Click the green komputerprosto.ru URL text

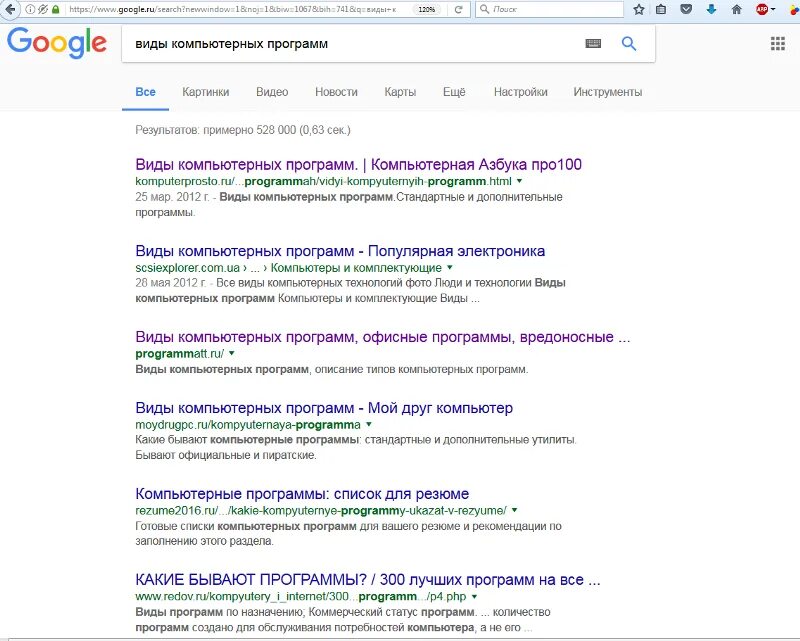pyautogui.click(x=323, y=181)
